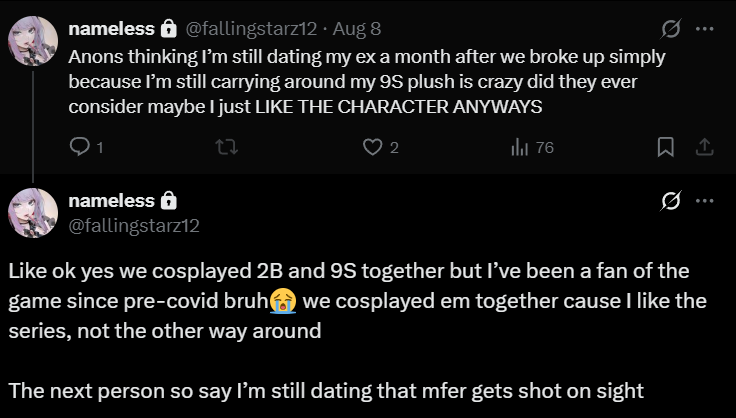The width and height of the screenshot is (736, 418).
Task: Click nameless display name in first tweet
Action: tap(110, 30)
